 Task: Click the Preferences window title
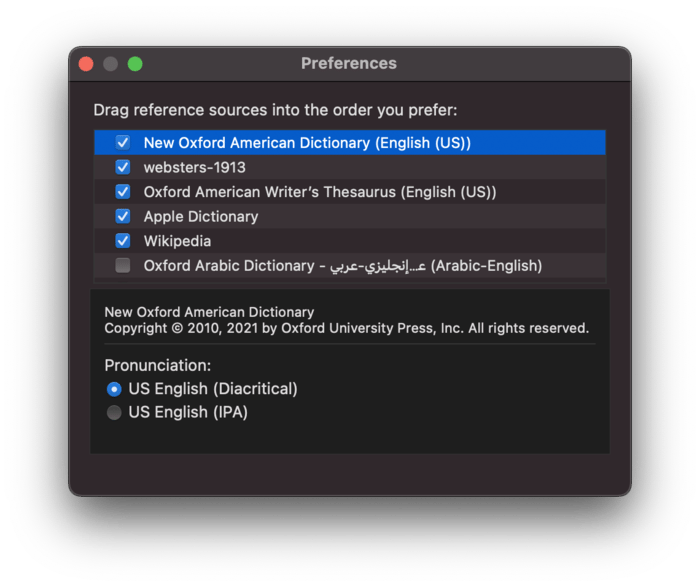[x=349, y=64]
